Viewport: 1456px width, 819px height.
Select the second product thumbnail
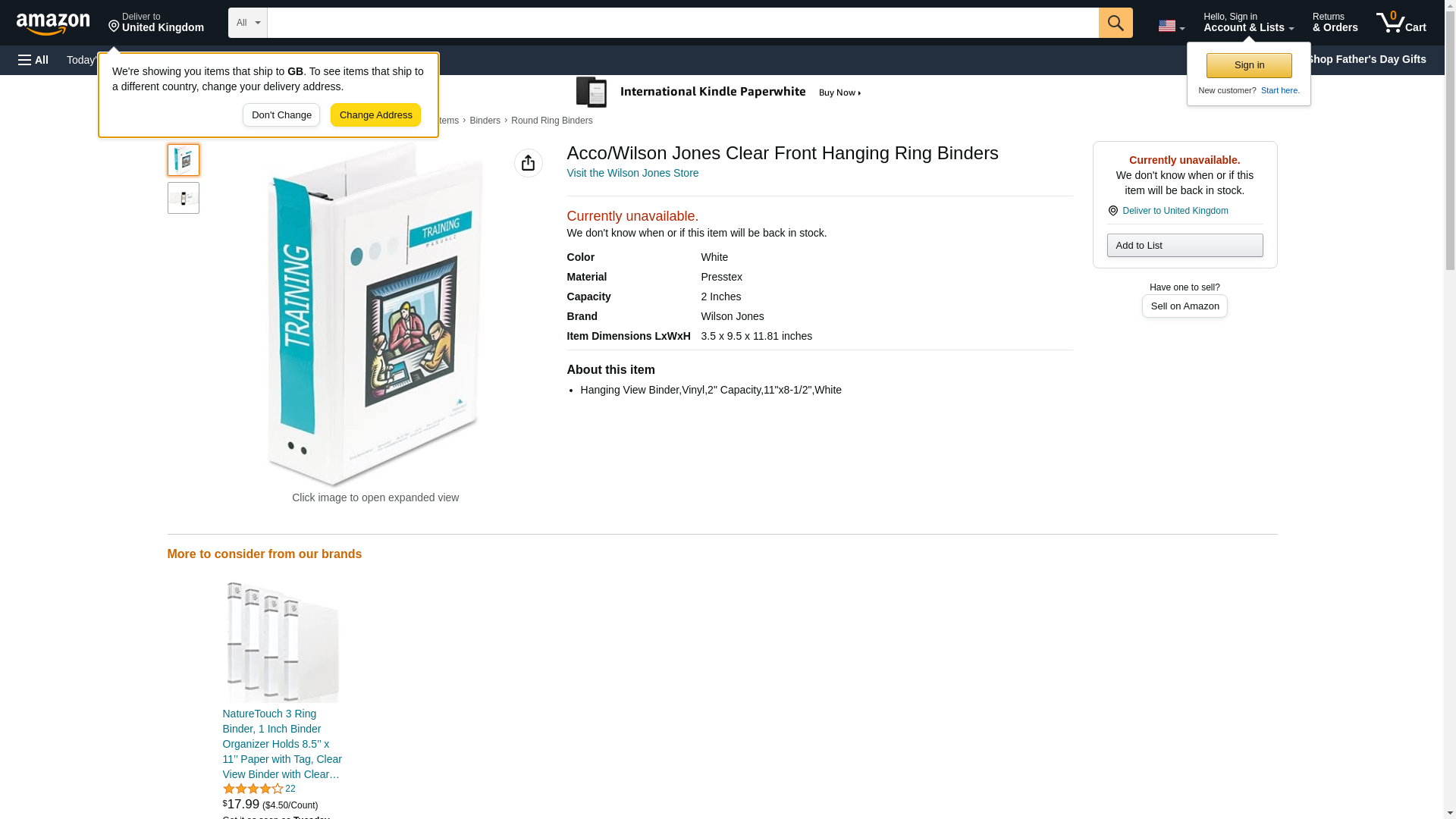(x=184, y=198)
